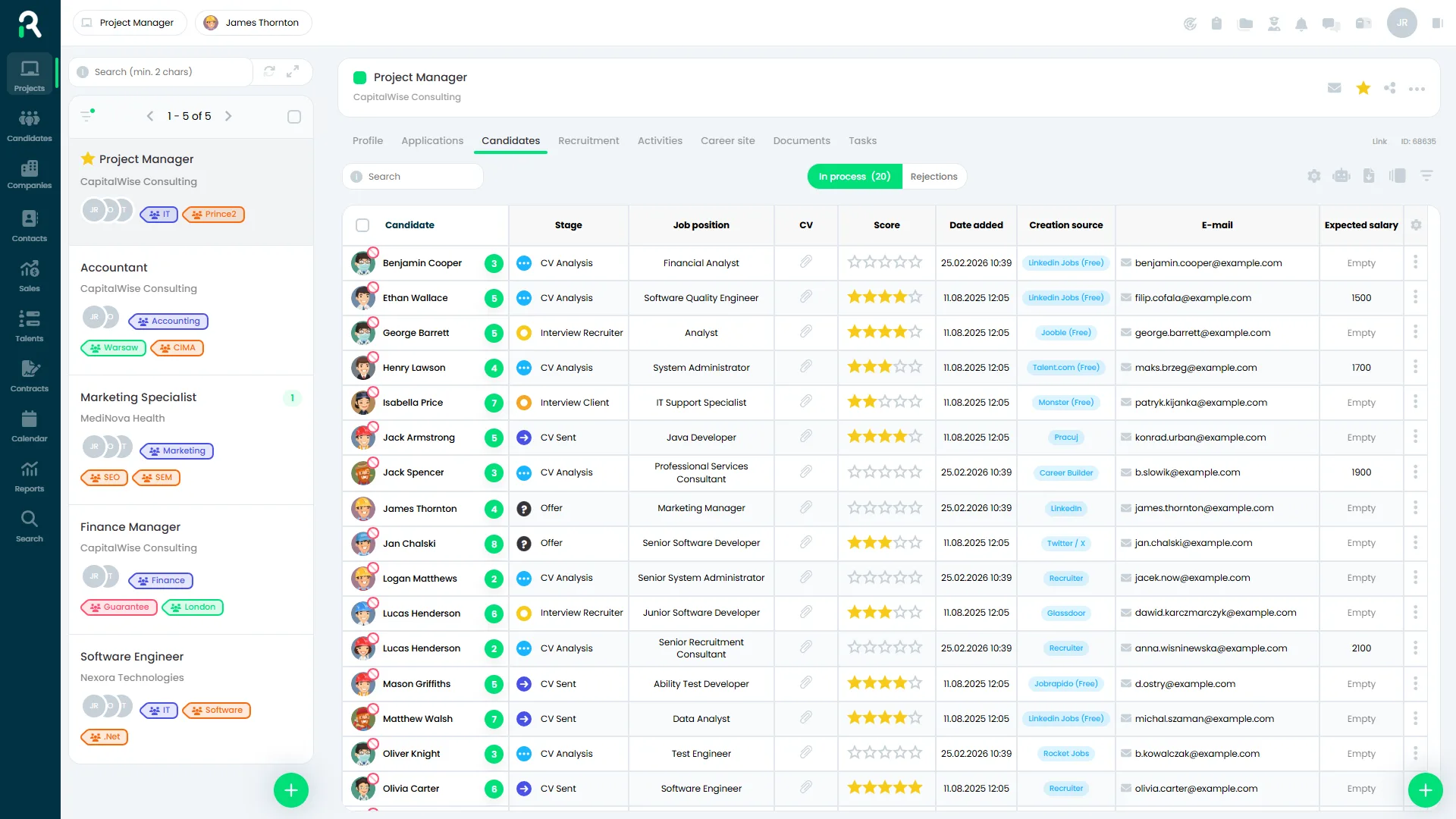This screenshot has height=819, width=1456.
Task: Click the envelope icon in project header
Action: point(1335,88)
